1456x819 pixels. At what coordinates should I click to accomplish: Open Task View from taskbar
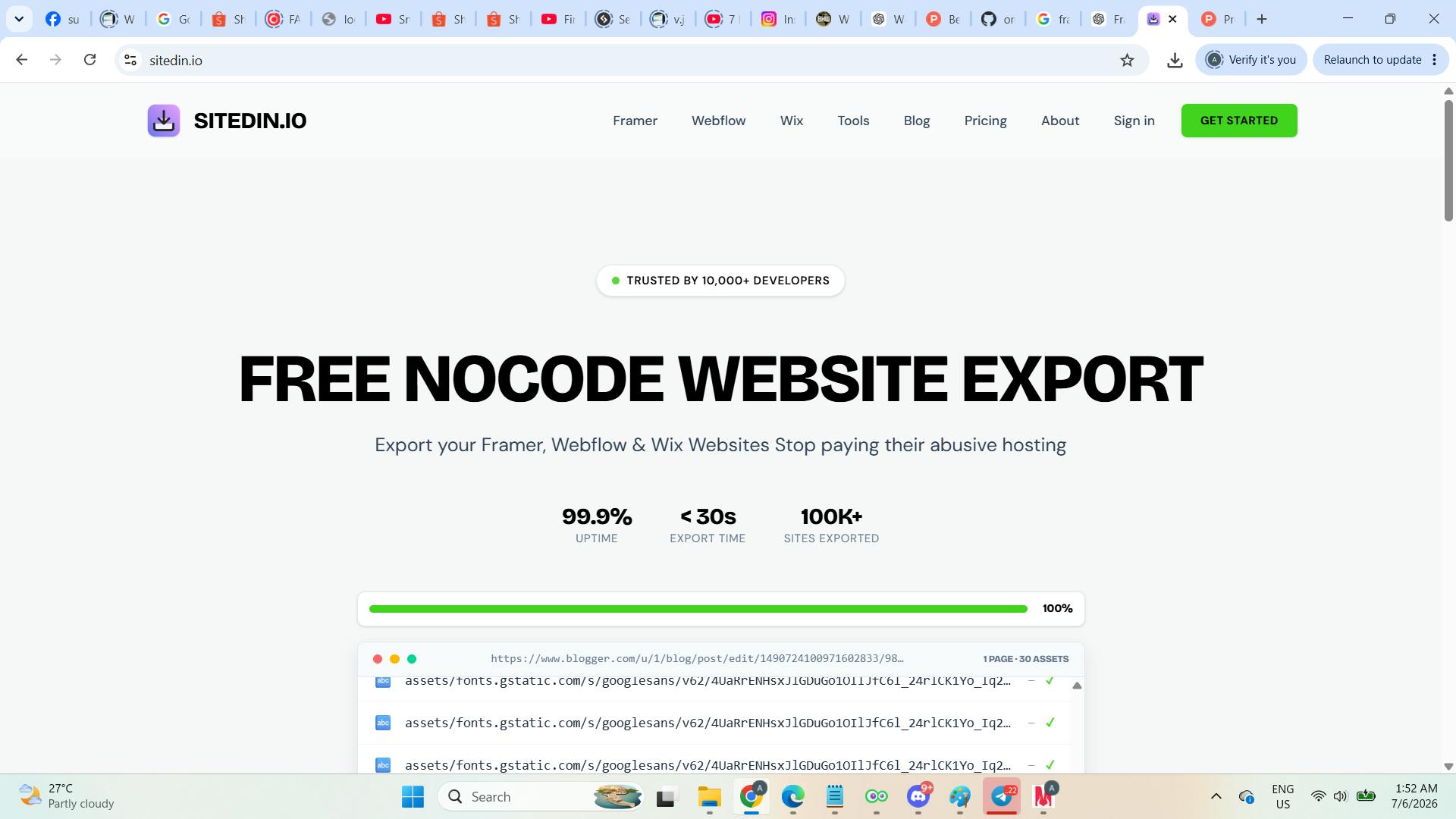[x=665, y=796]
